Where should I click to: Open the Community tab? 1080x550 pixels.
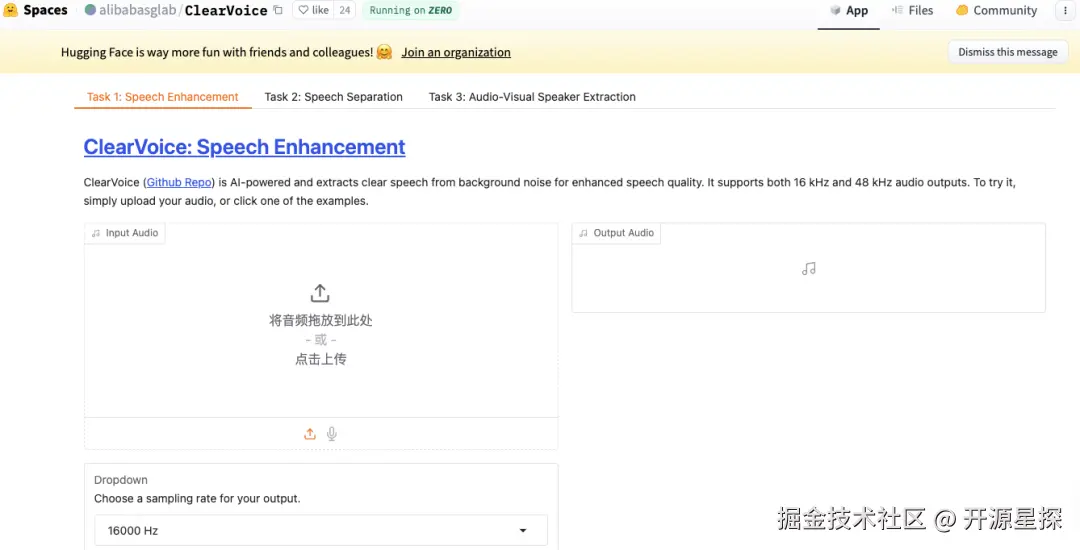point(997,10)
